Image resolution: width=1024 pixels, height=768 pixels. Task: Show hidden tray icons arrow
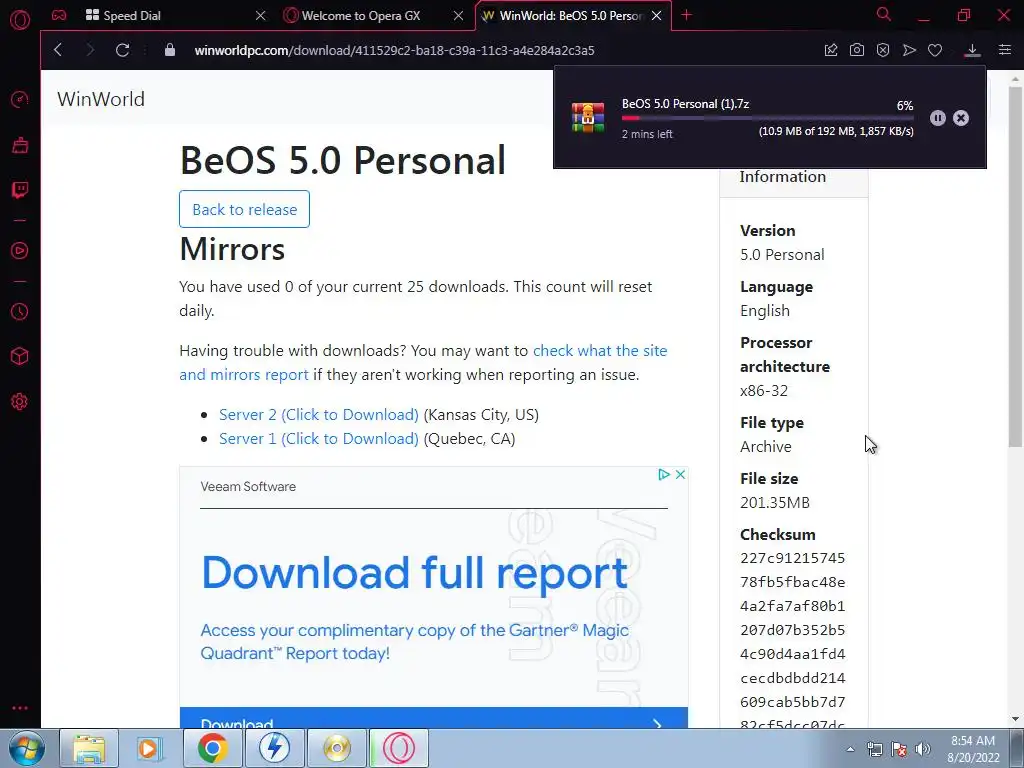[x=850, y=749]
